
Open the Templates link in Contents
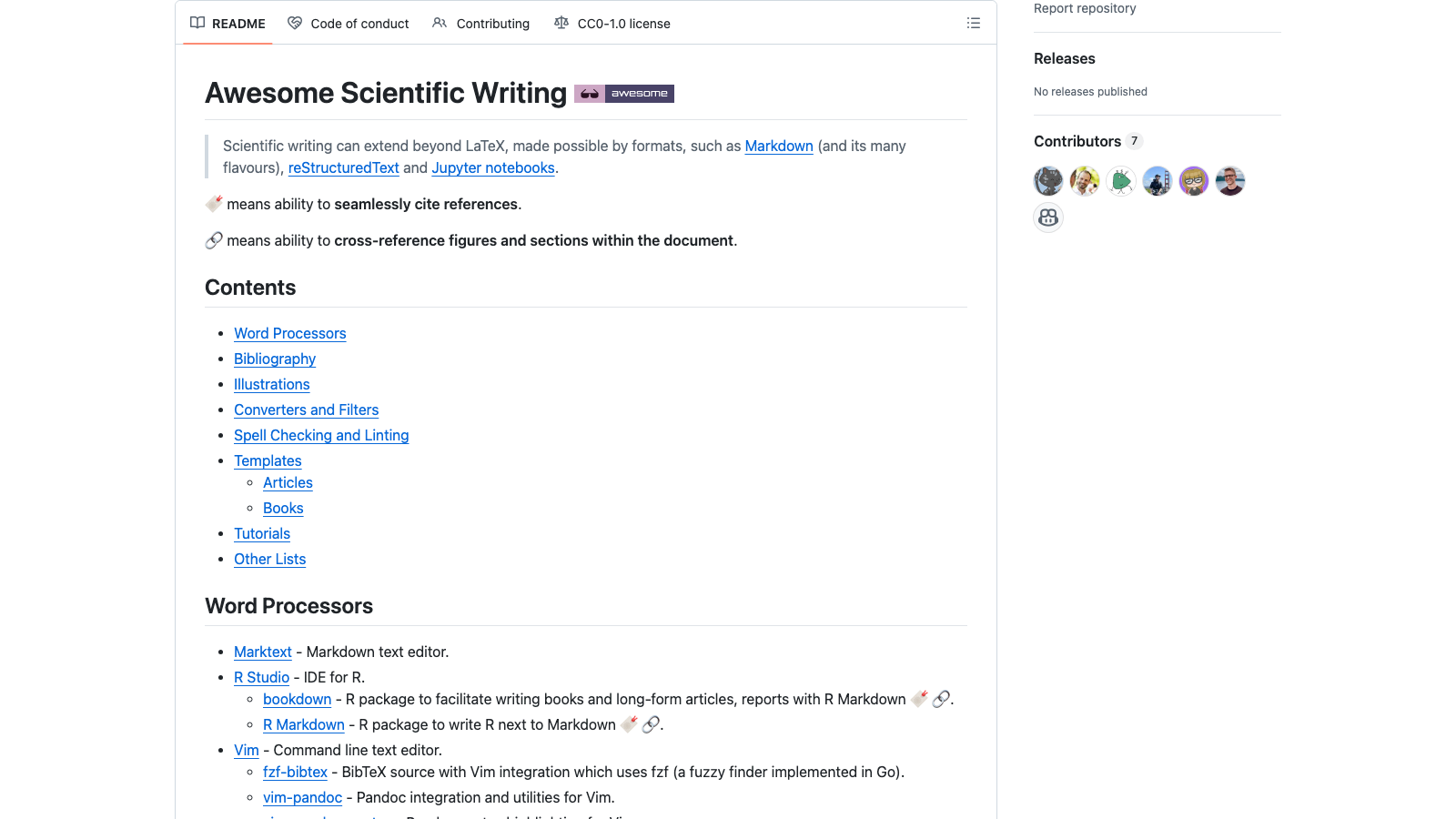pyautogui.click(x=268, y=460)
